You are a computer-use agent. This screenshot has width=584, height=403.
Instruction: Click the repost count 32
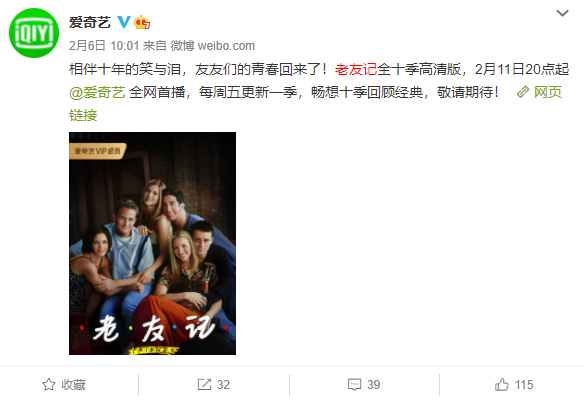[223, 384]
